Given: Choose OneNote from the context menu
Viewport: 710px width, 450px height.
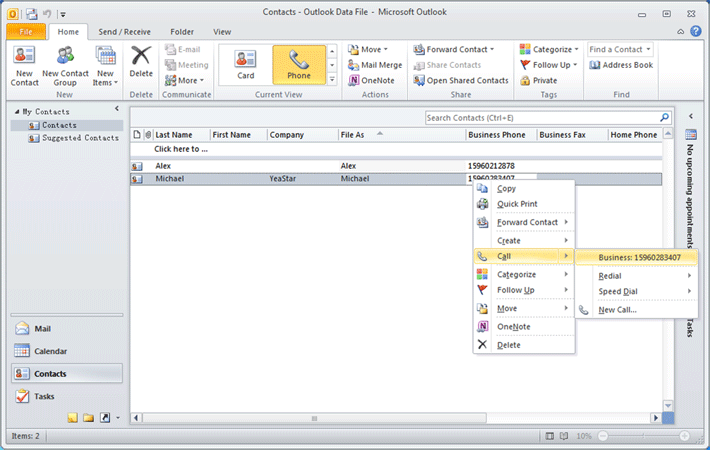Looking at the screenshot, I should click(524, 326).
